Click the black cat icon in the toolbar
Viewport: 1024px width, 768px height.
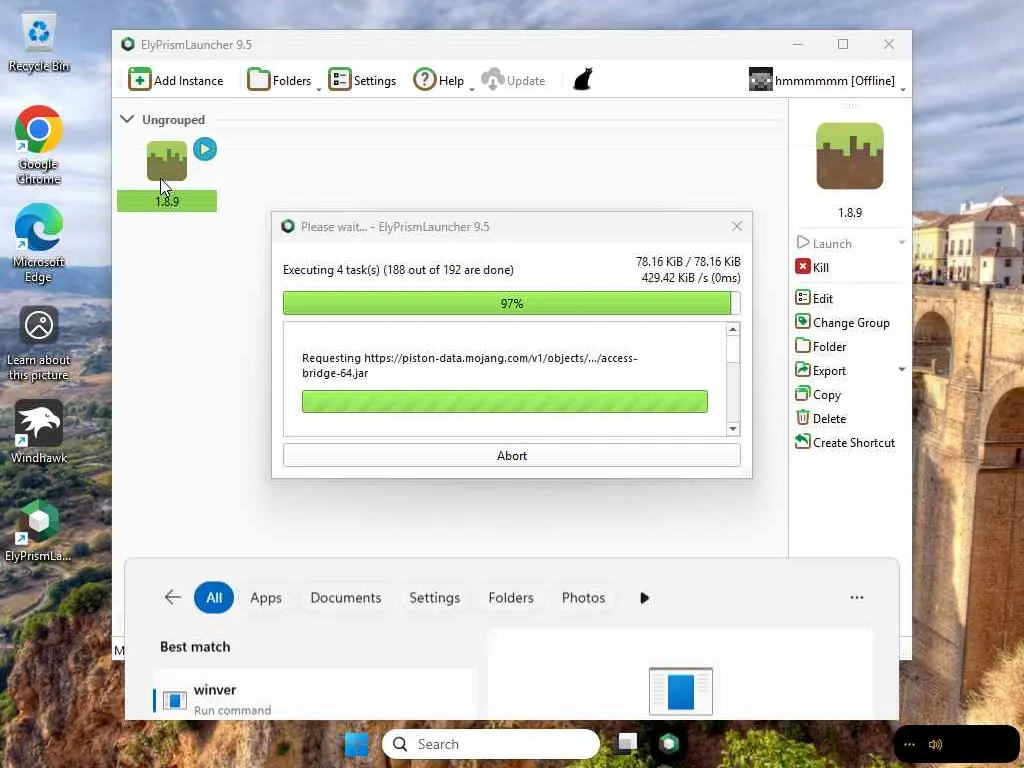(x=583, y=80)
